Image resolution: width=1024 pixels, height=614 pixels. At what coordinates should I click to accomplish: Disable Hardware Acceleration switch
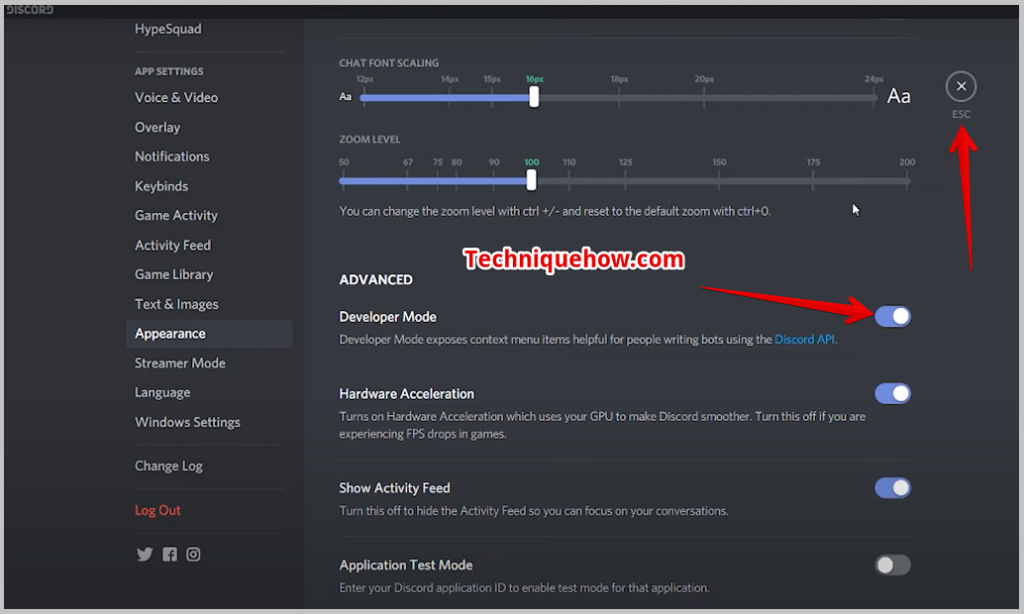[x=892, y=394]
